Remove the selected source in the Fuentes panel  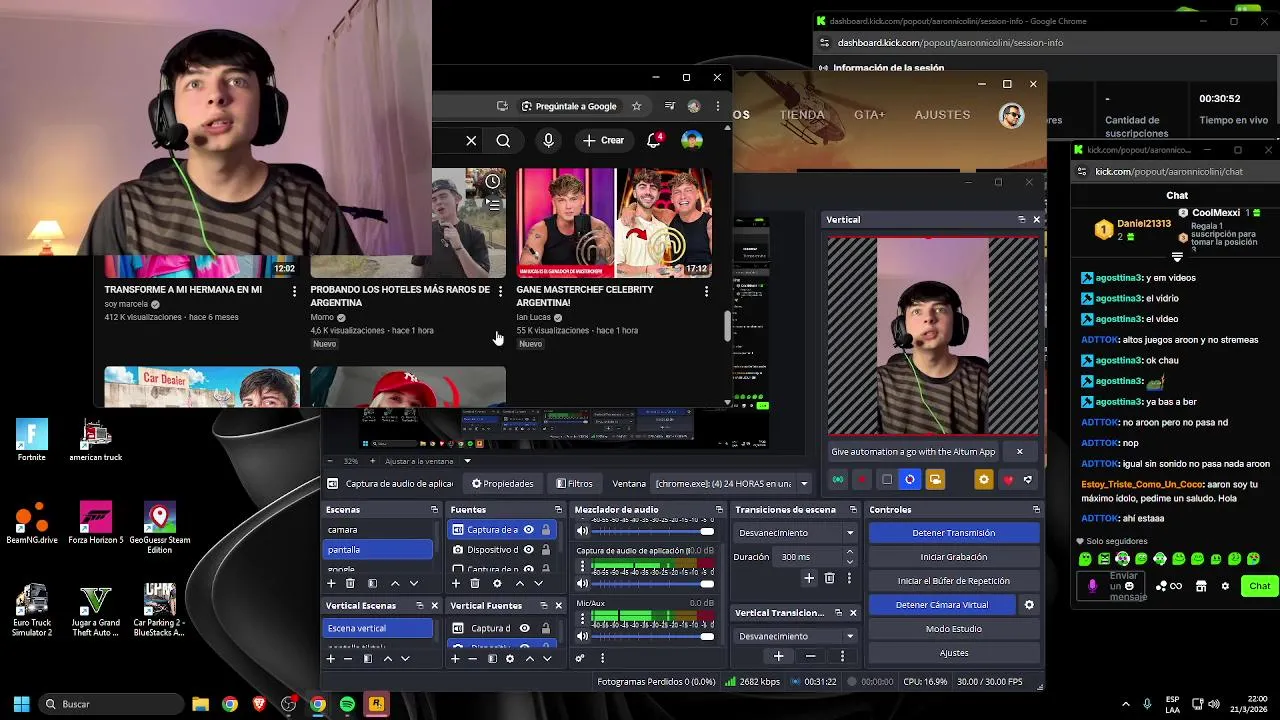[x=475, y=583]
